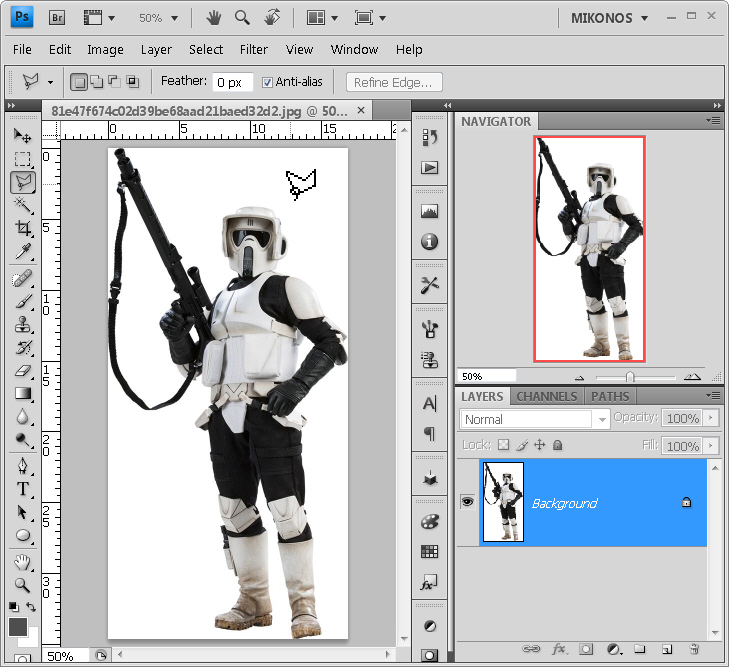Open the Histogram panel icon
Image resolution: width=729 pixels, height=667 pixels.
tap(430, 211)
